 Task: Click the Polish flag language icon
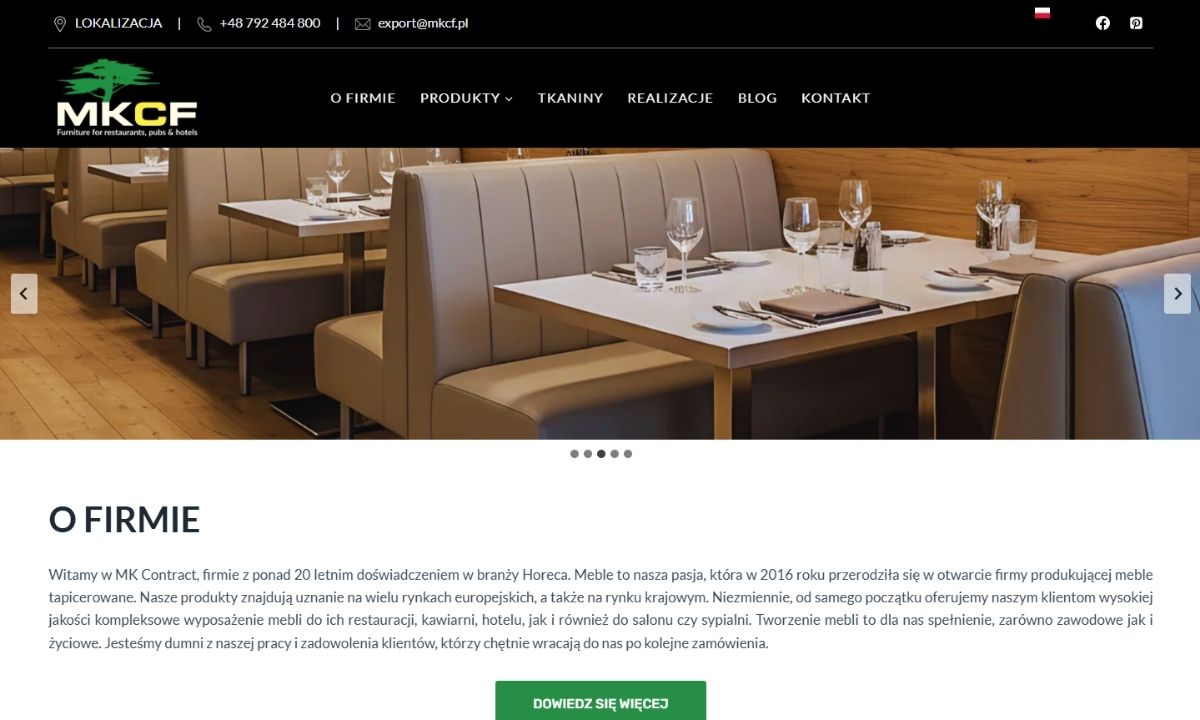1042,13
